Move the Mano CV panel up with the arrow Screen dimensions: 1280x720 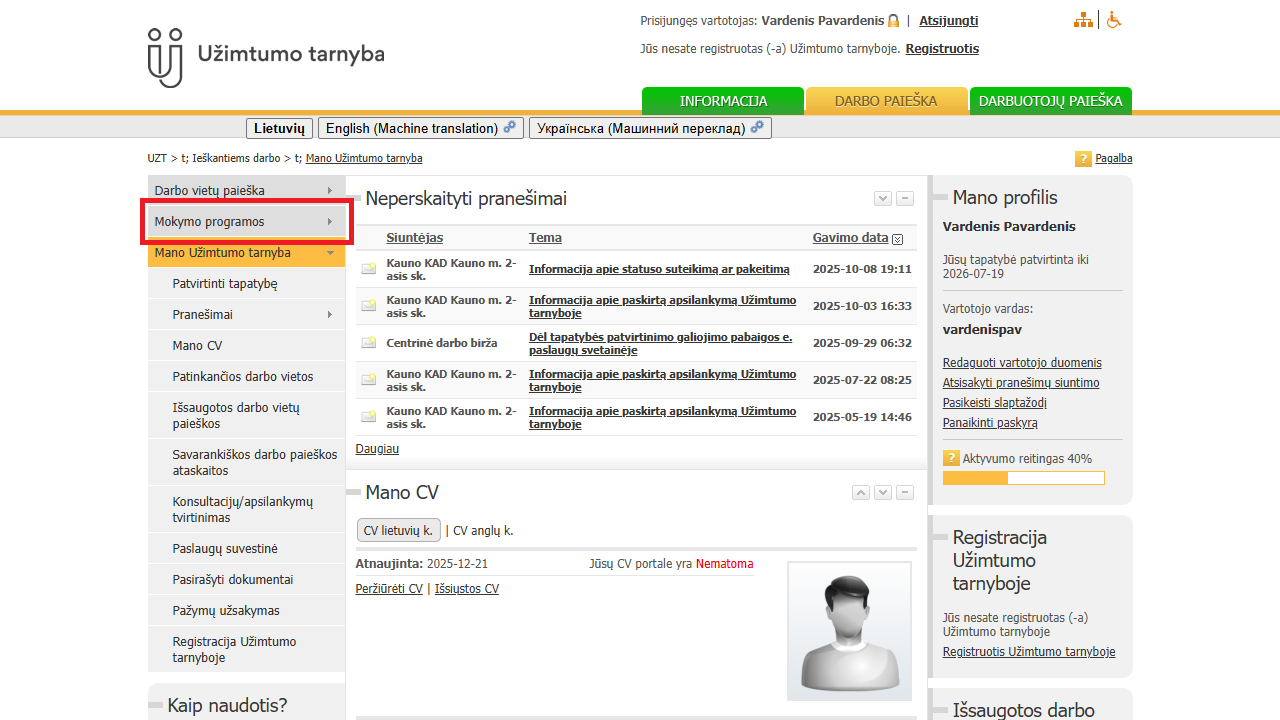pos(861,492)
